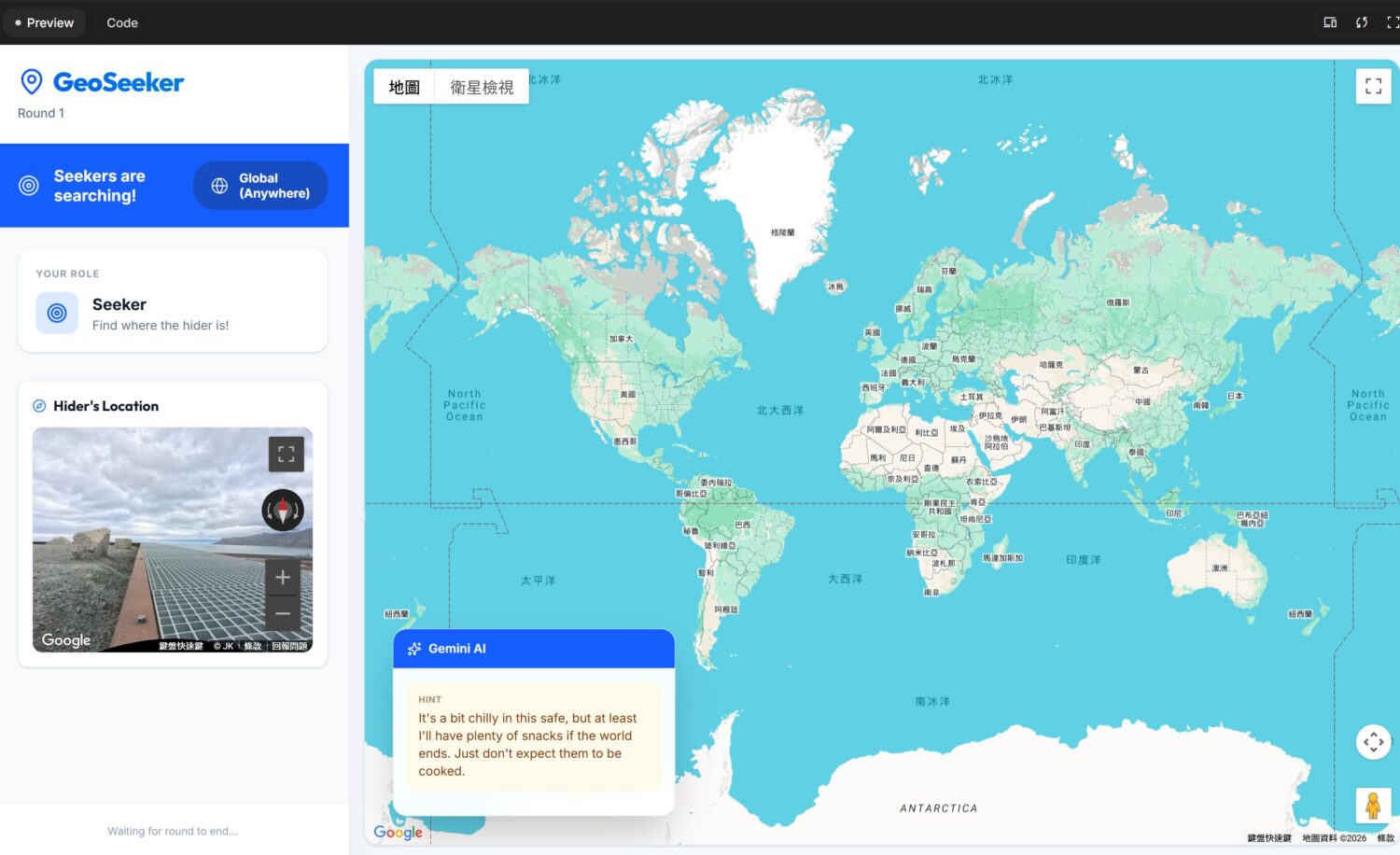Click the 太平洋 ocean label on map

coord(539,581)
